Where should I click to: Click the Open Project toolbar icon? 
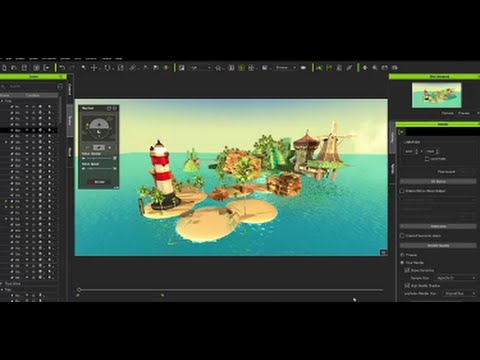coord(14,68)
